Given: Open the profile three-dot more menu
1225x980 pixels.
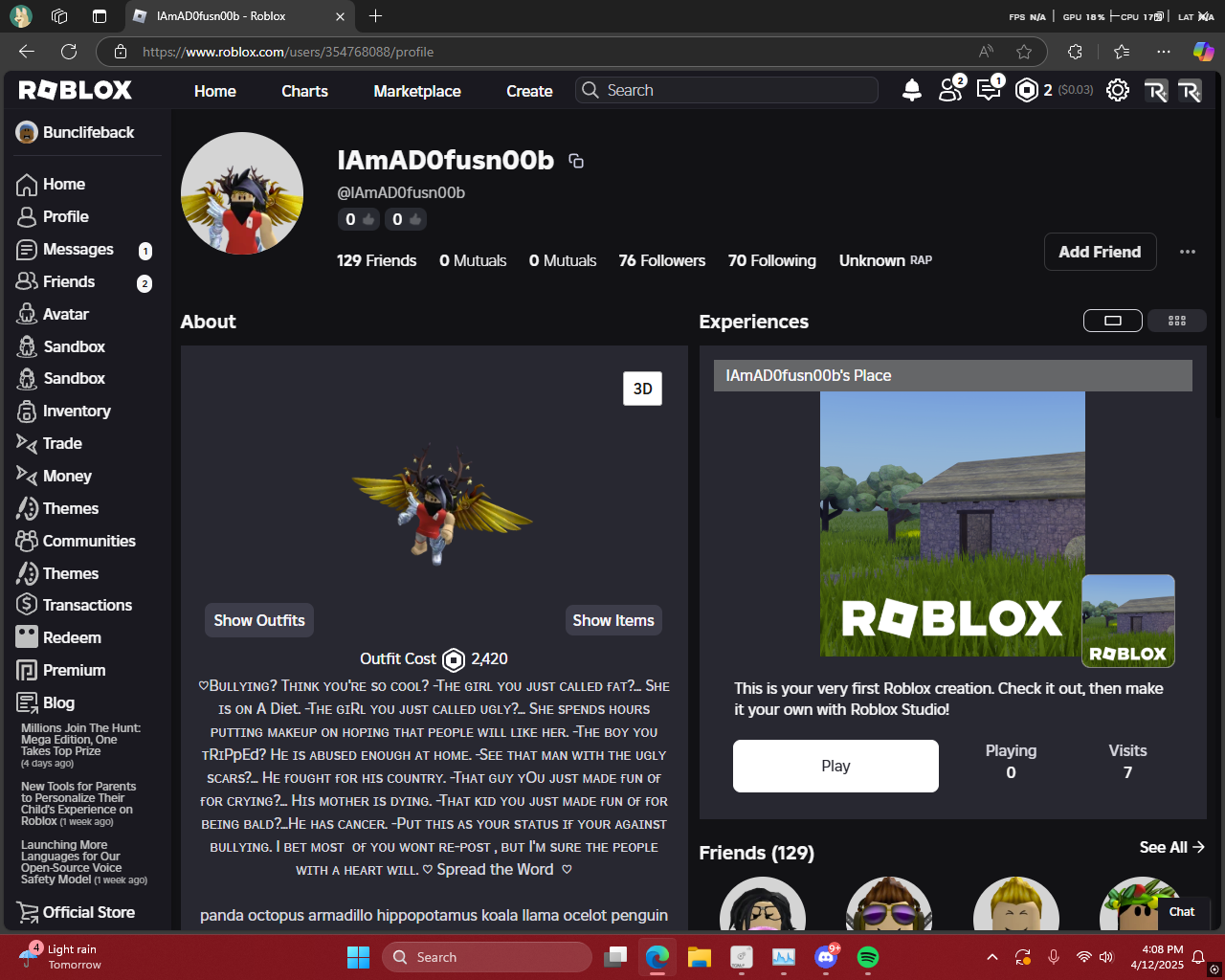Looking at the screenshot, I should point(1188,252).
